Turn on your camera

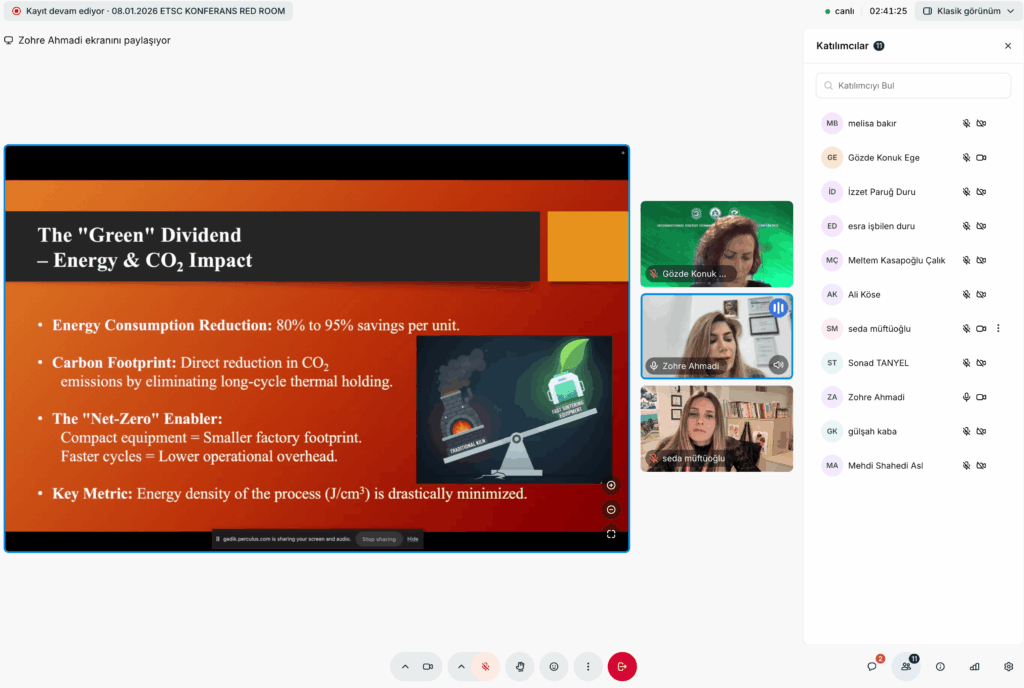[x=428, y=666]
